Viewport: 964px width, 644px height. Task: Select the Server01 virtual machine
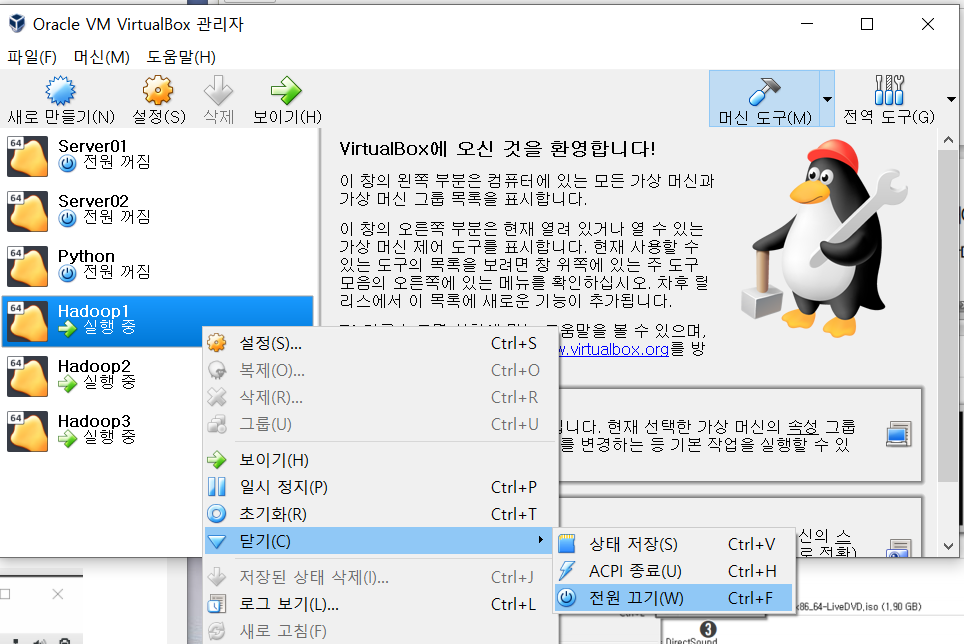coord(157,155)
